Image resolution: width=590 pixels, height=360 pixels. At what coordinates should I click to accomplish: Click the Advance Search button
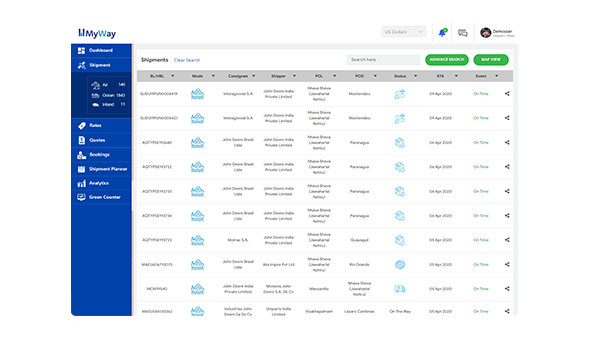click(447, 59)
